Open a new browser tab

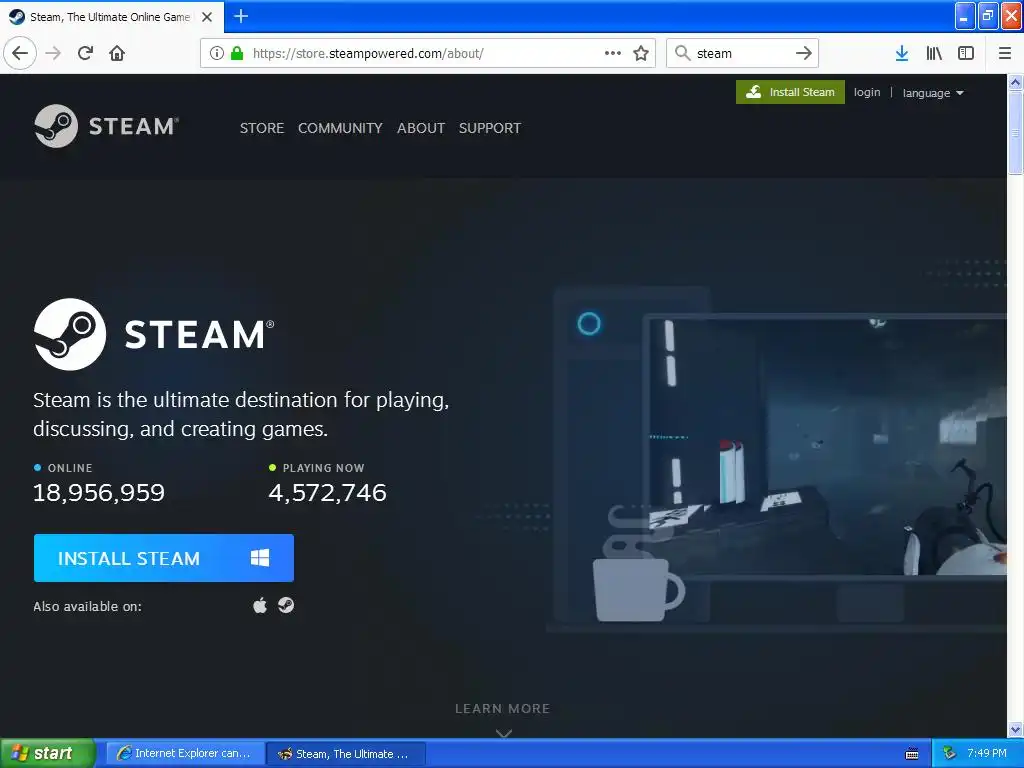pos(241,16)
